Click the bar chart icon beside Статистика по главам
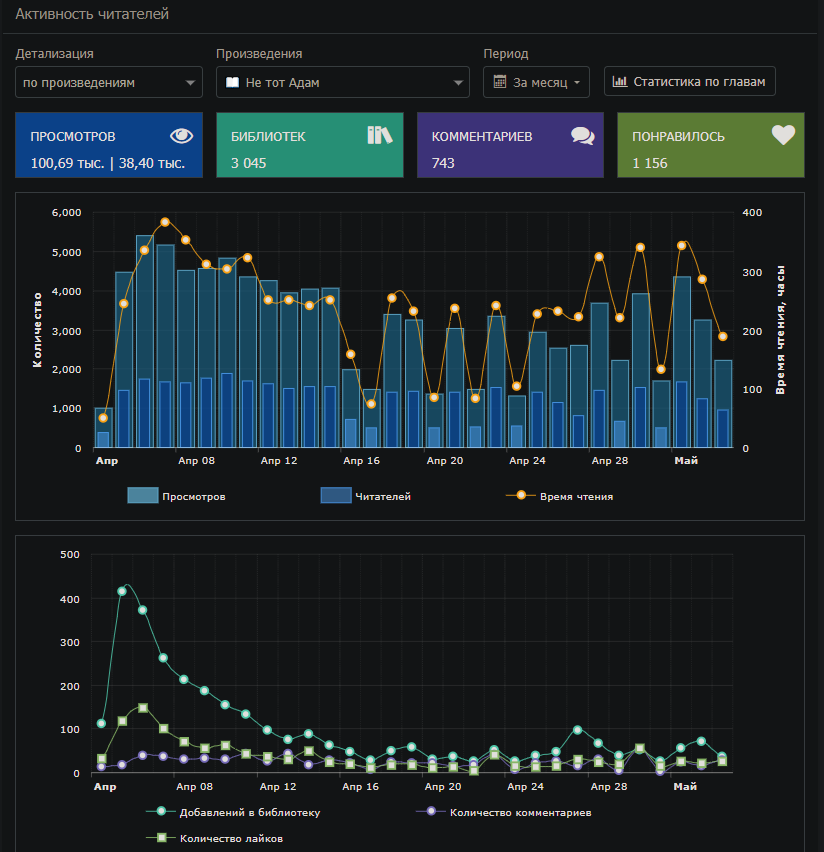Image resolution: width=824 pixels, height=852 pixels. pyautogui.click(x=620, y=81)
